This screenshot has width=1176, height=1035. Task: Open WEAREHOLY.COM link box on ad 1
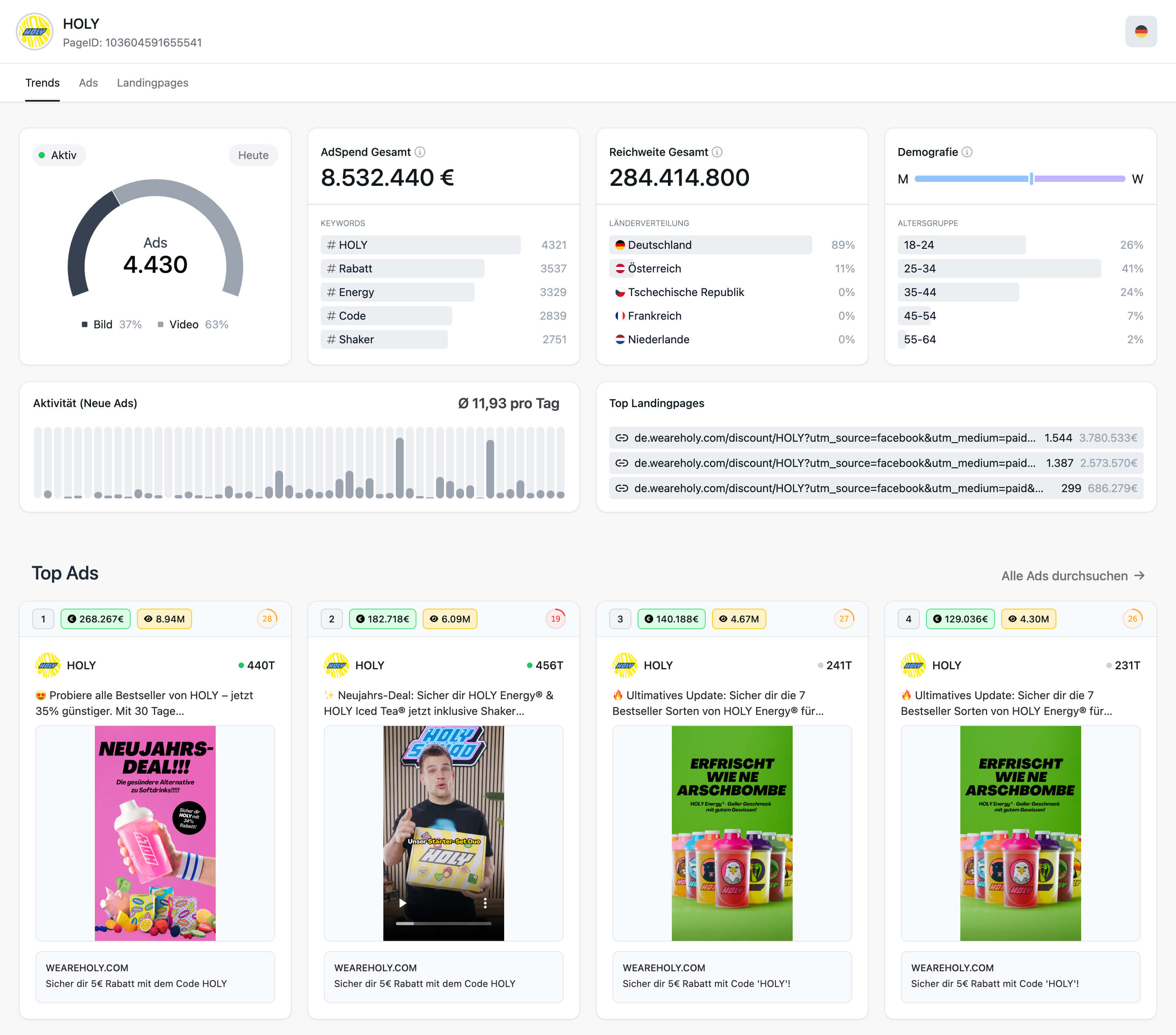[155, 976]
